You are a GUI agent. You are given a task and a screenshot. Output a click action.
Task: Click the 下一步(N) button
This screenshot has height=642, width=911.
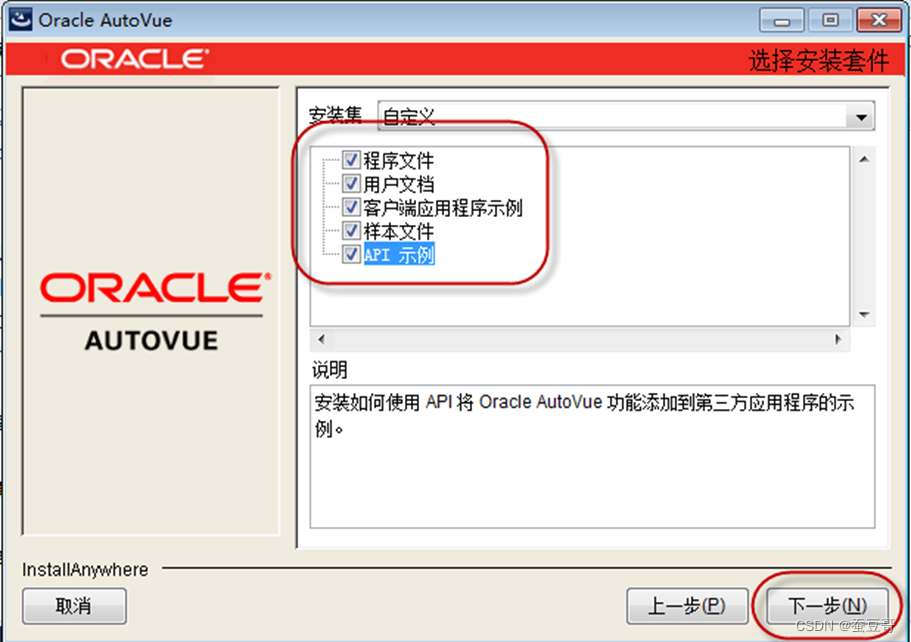(827, 606)
